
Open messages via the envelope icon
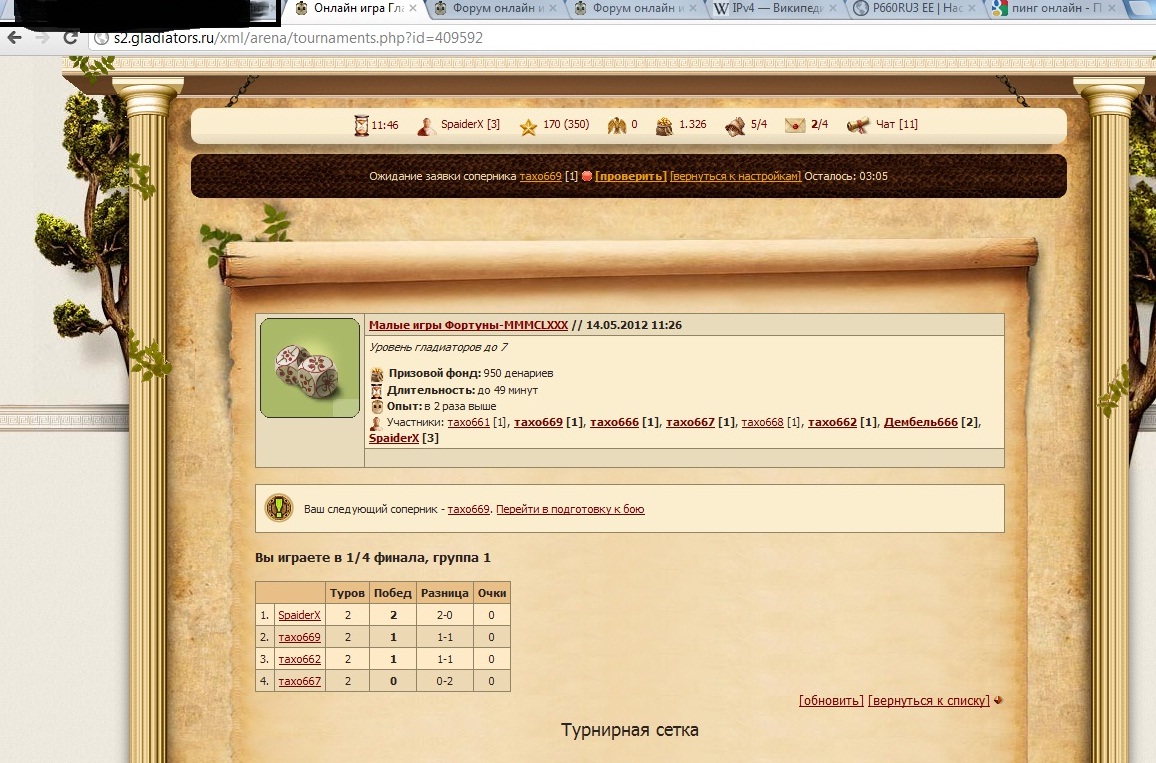(795, 125)
